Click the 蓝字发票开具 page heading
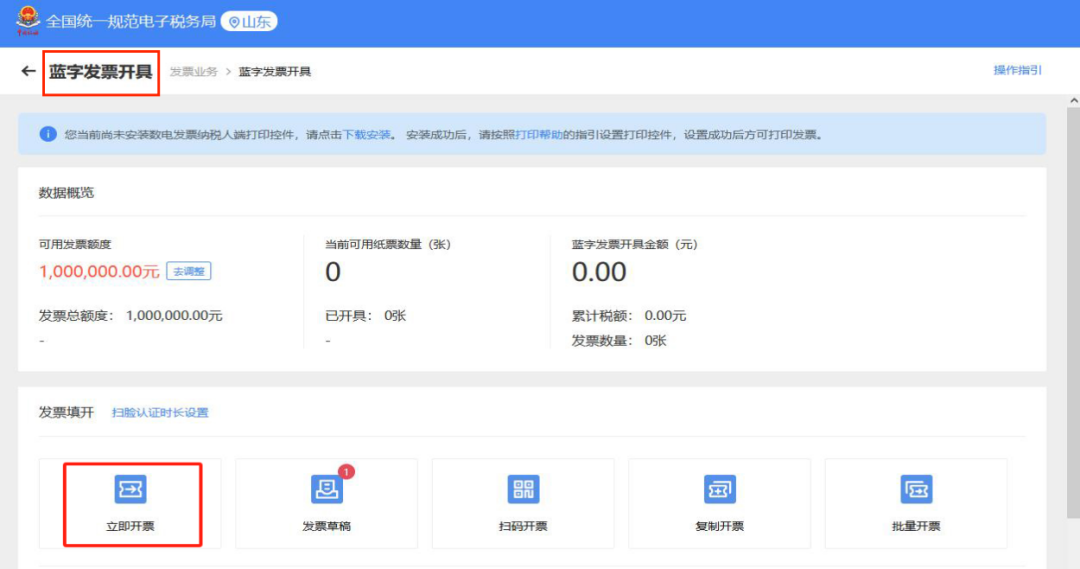 [101, 72]
